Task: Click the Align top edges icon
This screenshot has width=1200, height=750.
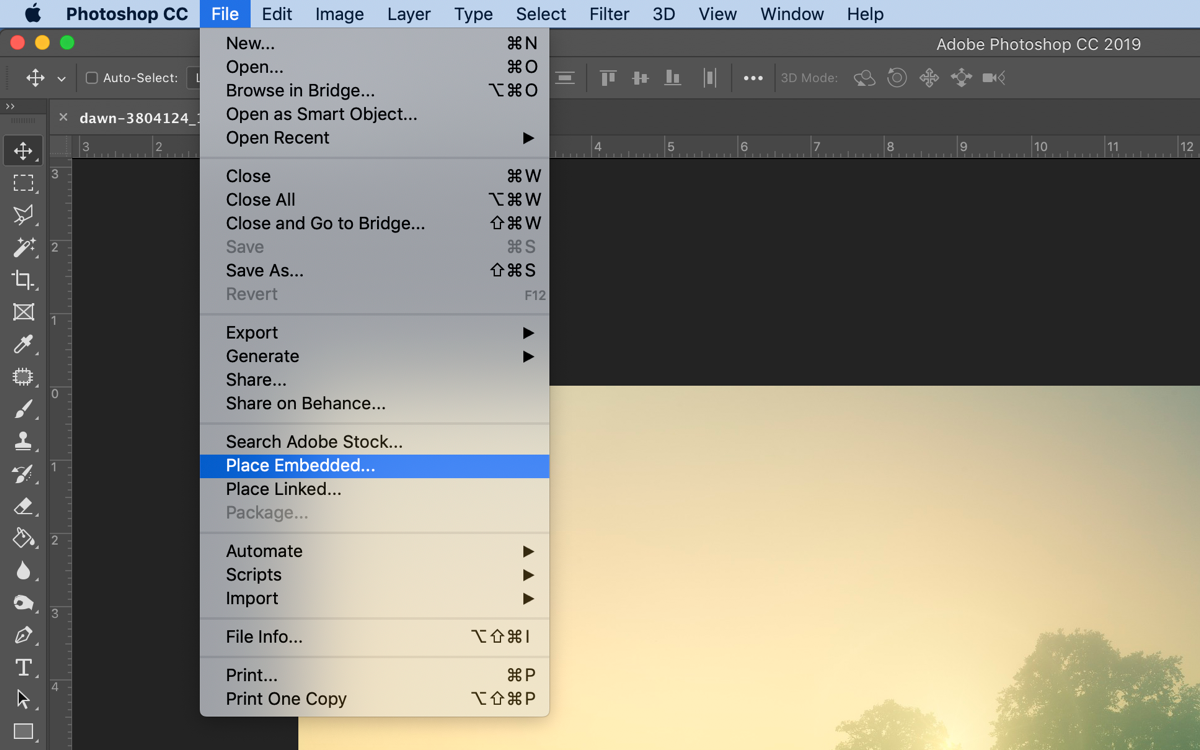Action: 607,78
